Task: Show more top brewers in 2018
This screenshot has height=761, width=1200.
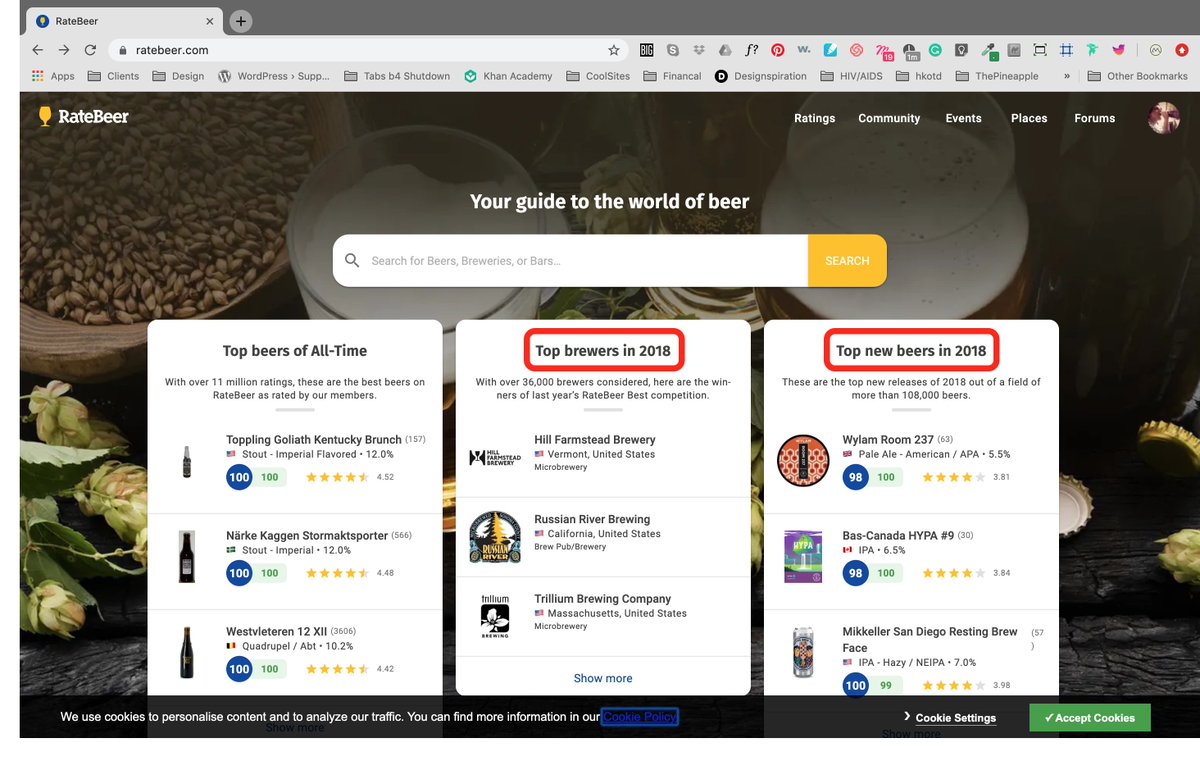Action: tap(603, 678)
